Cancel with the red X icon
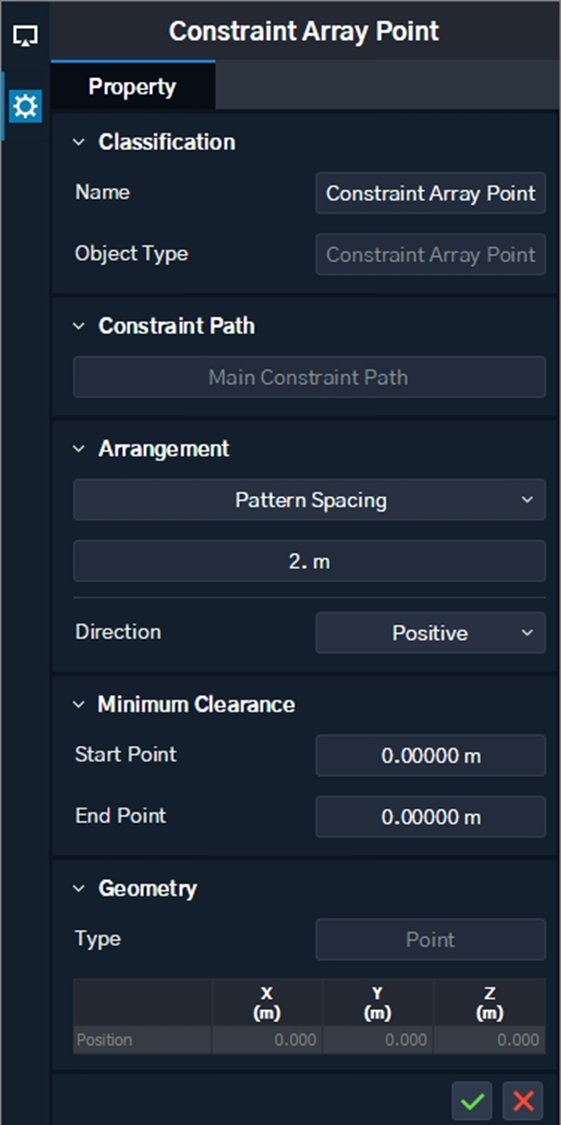 point(523,1101)
